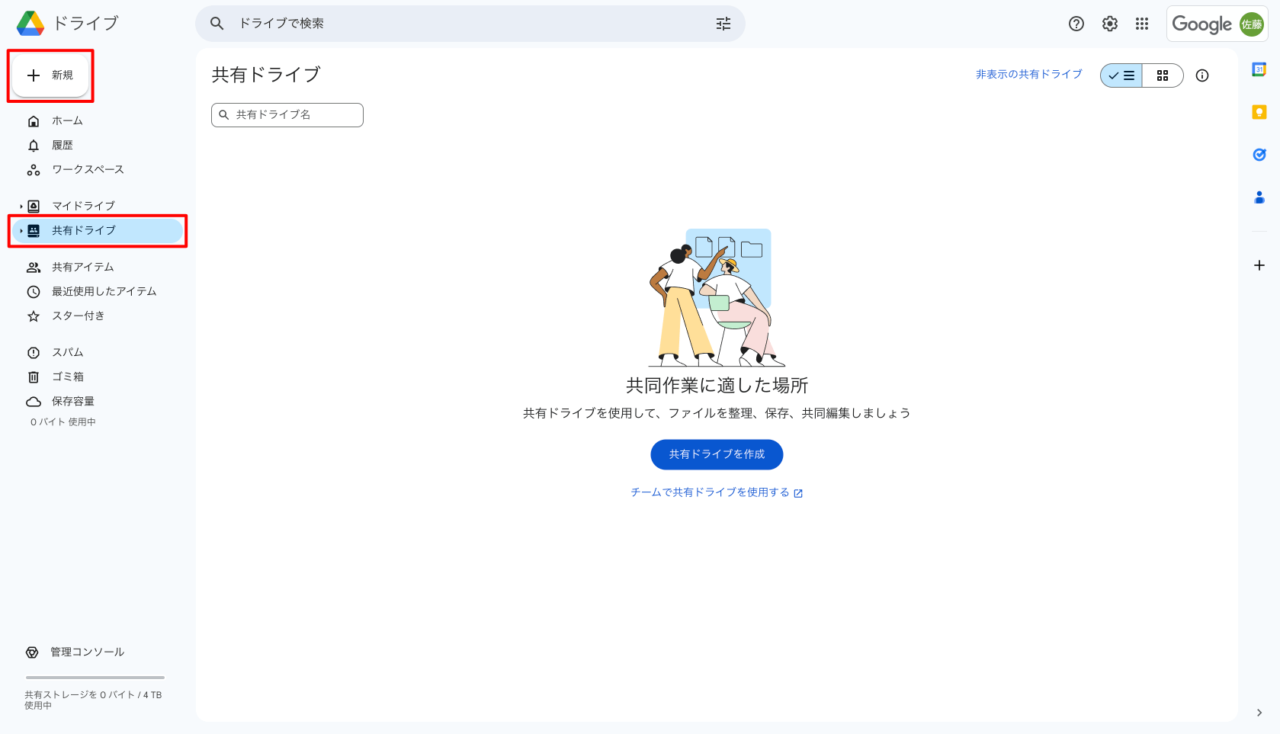
Task: Go to ホーム in the sidebar
Action: pyautogui.click(x=67, y=121)
